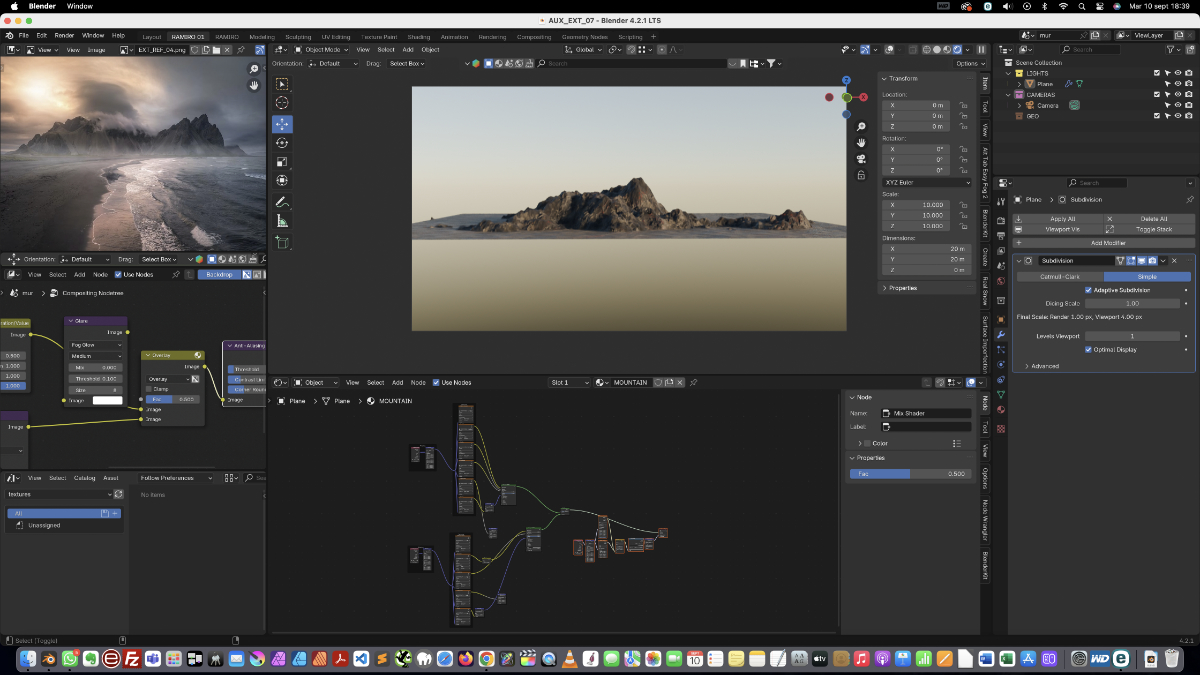Toggle camera view icon in viewport
The image size is (1200, 675).
(x=861, y=159)
